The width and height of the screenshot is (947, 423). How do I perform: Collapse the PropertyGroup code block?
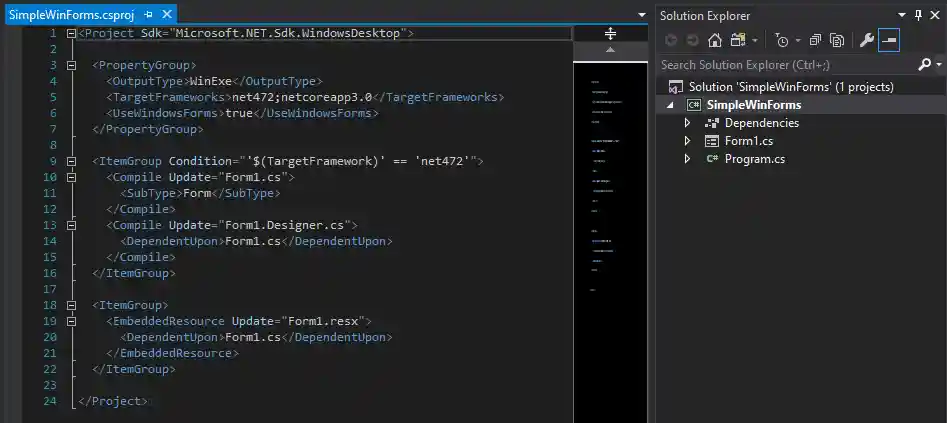tap(71, 65)
